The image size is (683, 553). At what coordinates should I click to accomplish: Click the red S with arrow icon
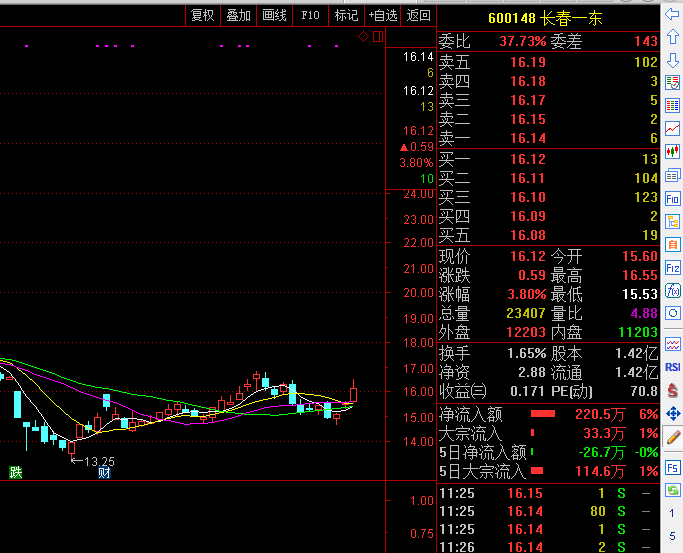click(x=673, y=390)
